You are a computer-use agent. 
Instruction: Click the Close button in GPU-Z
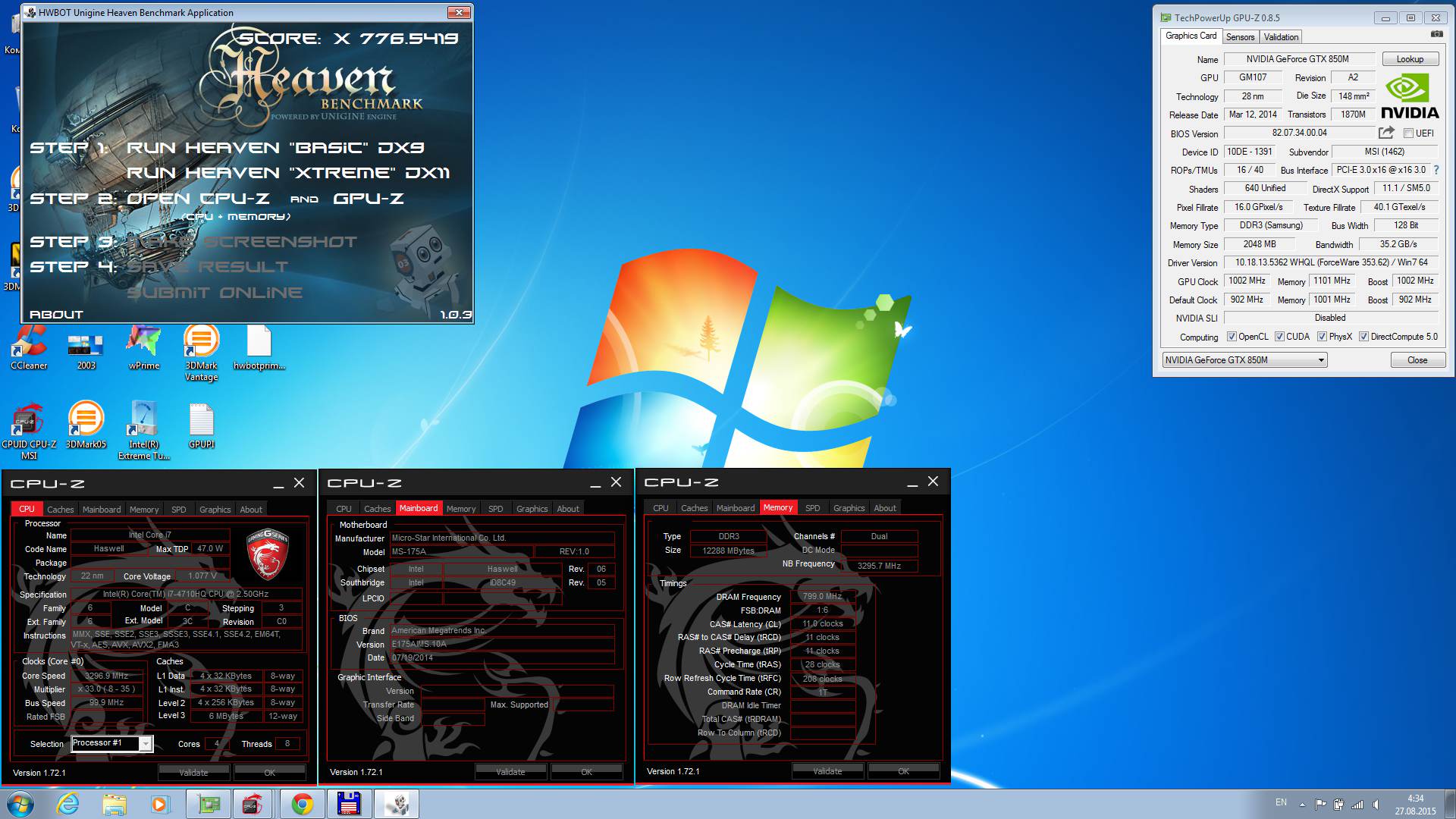pyautogui.click(x=1417, y=360)
